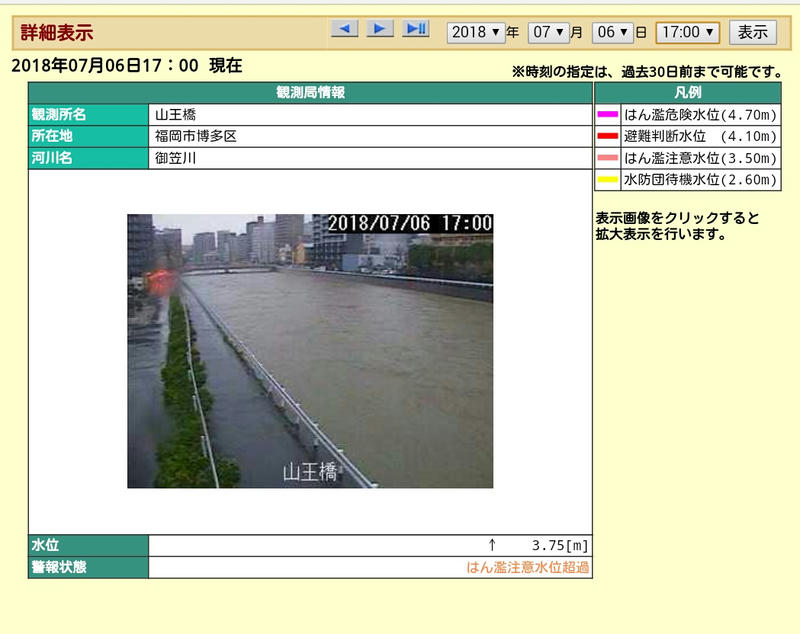Click the 凡例 legend header
Image resolution: width=800 pixels, height=634 pixels.
[688, 93]
